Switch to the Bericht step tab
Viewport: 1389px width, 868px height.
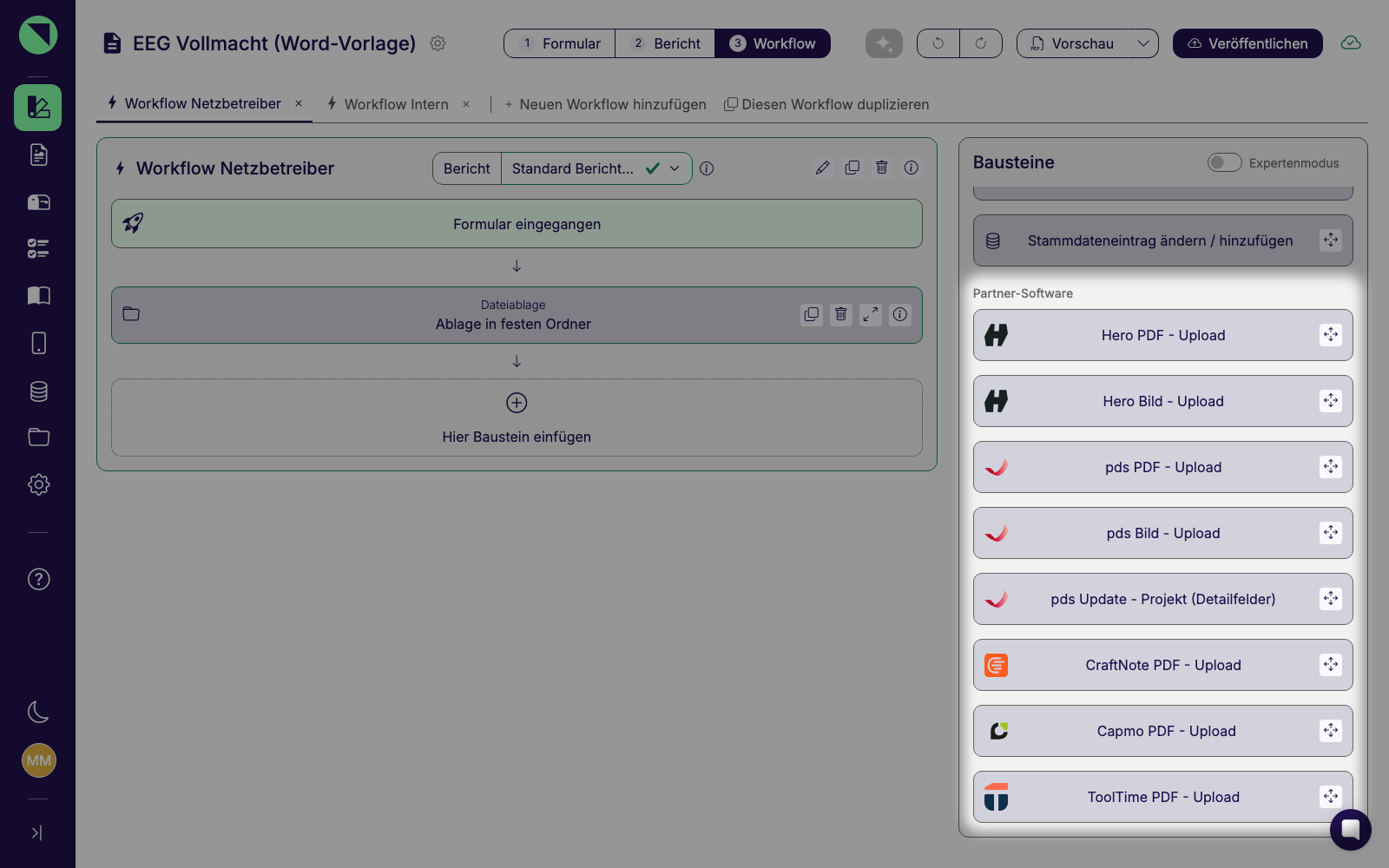[x=665, y=43]
